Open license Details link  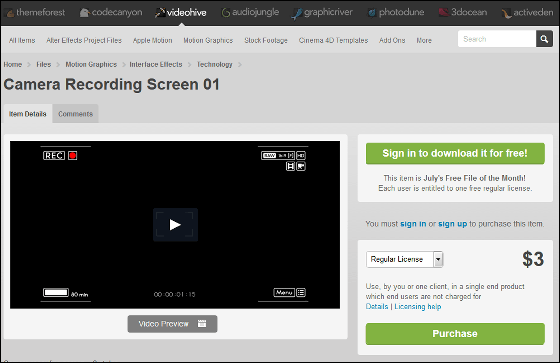tap(377, 307)
